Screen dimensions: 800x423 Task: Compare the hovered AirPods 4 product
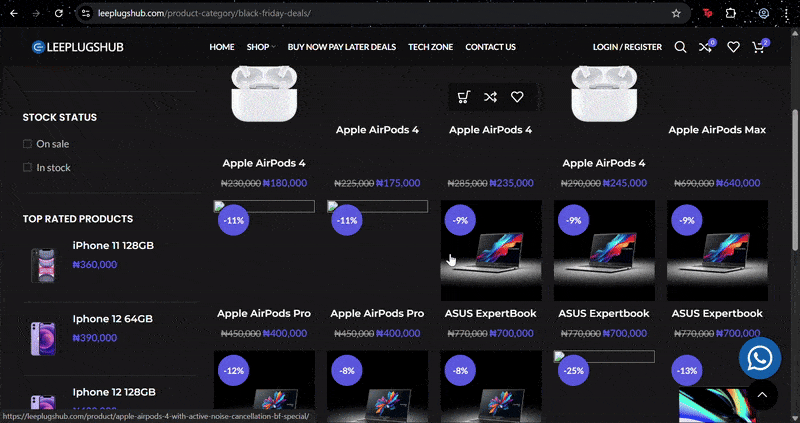pos(490,97)
